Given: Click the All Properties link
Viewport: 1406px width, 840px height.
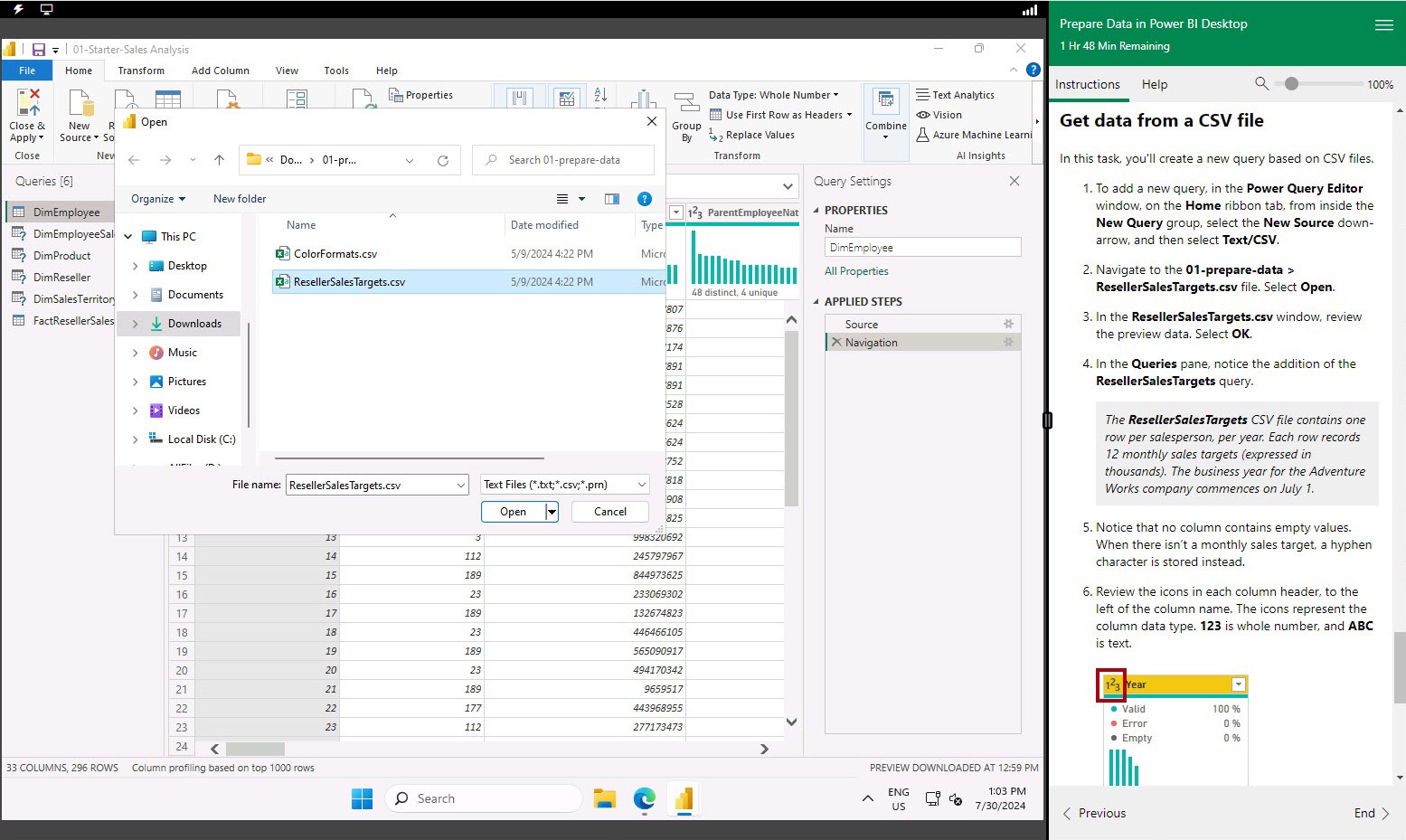Looking at the screenshot, I should [856, 271].
